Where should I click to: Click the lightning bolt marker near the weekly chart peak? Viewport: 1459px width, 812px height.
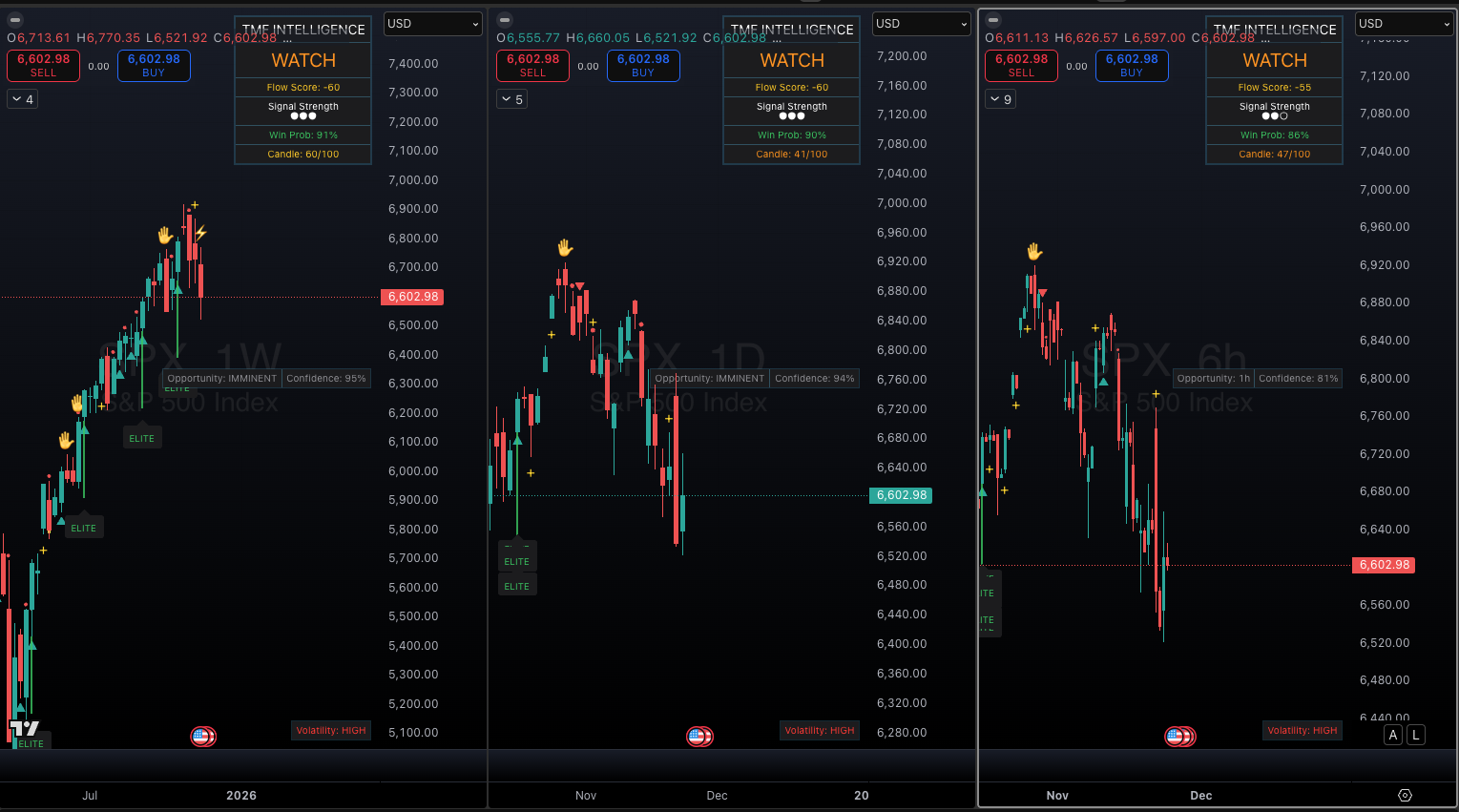pos(199,235)
